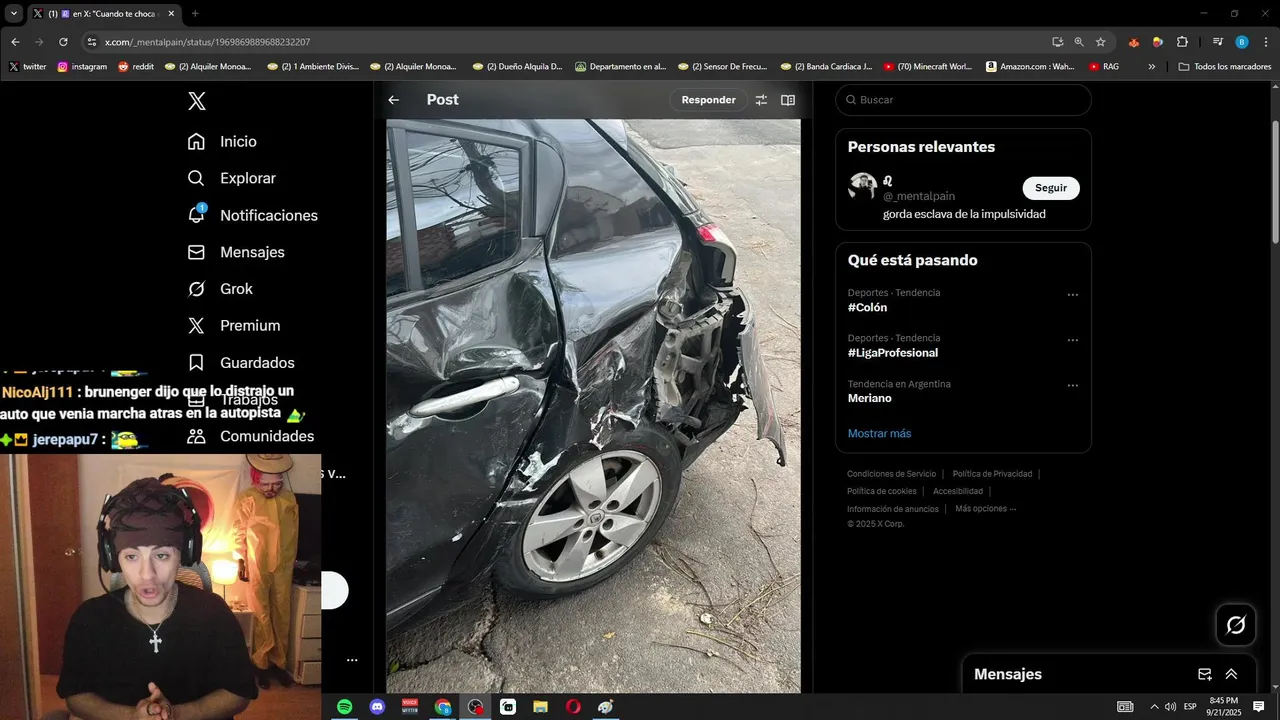Image resolution: width=1280 pixels, height=720 pixels.
Task: Open trending topic Meriano
Action: (869, 398)
